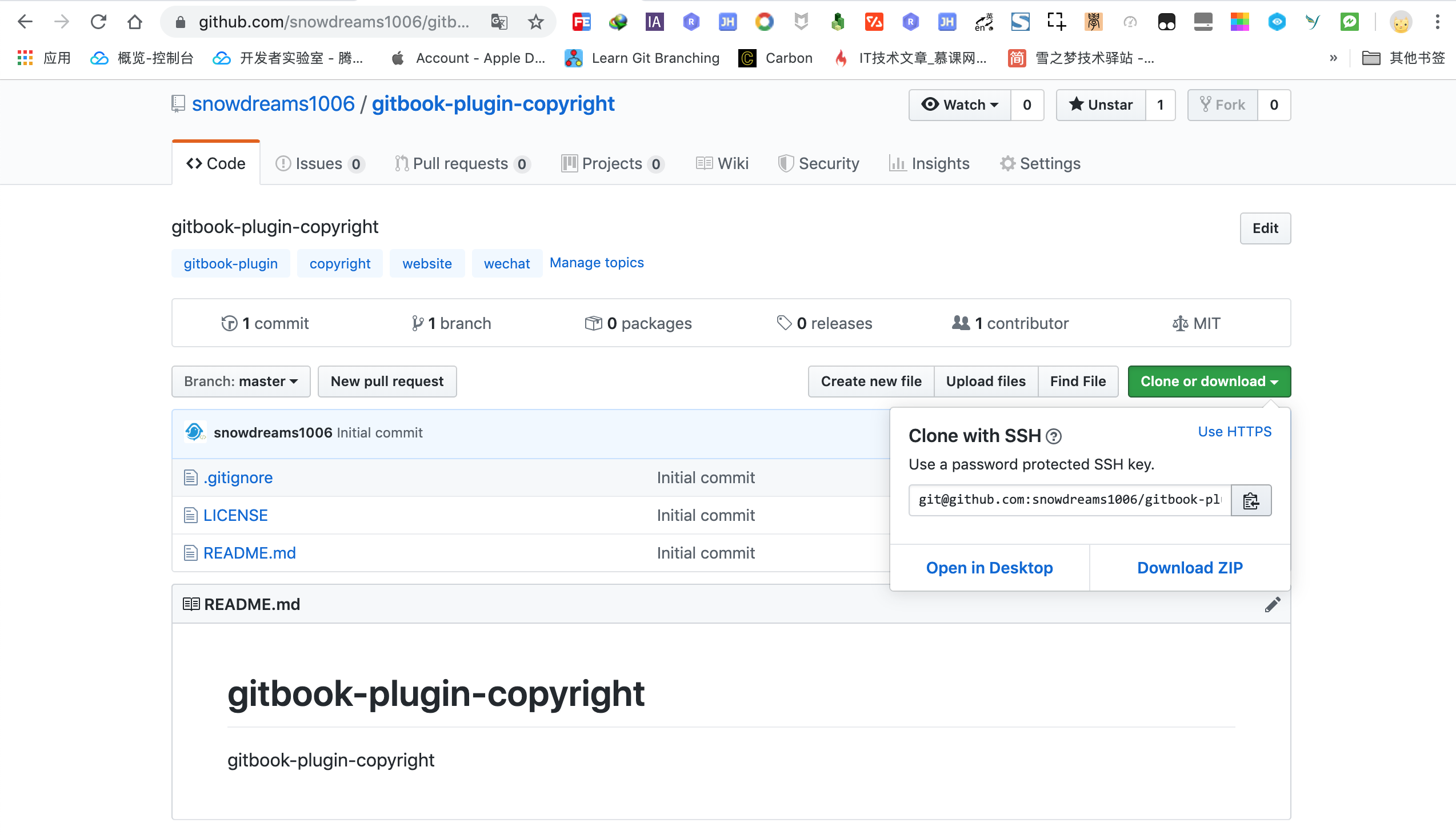Switch clone URL to HTTPS
1456x835 pixels.
1234,431
